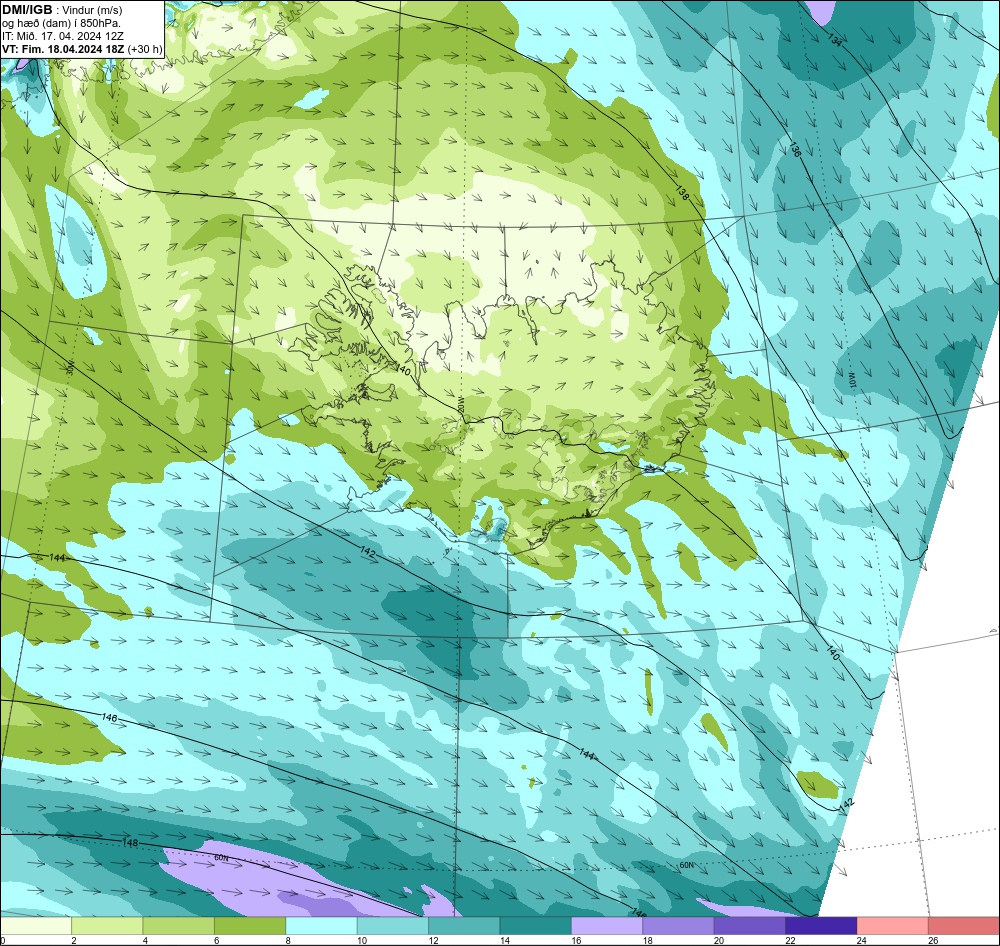
Task: Click the 'DMI/IGB : Vindur (m/s)' title text
Action: click(x=62, y=10)
